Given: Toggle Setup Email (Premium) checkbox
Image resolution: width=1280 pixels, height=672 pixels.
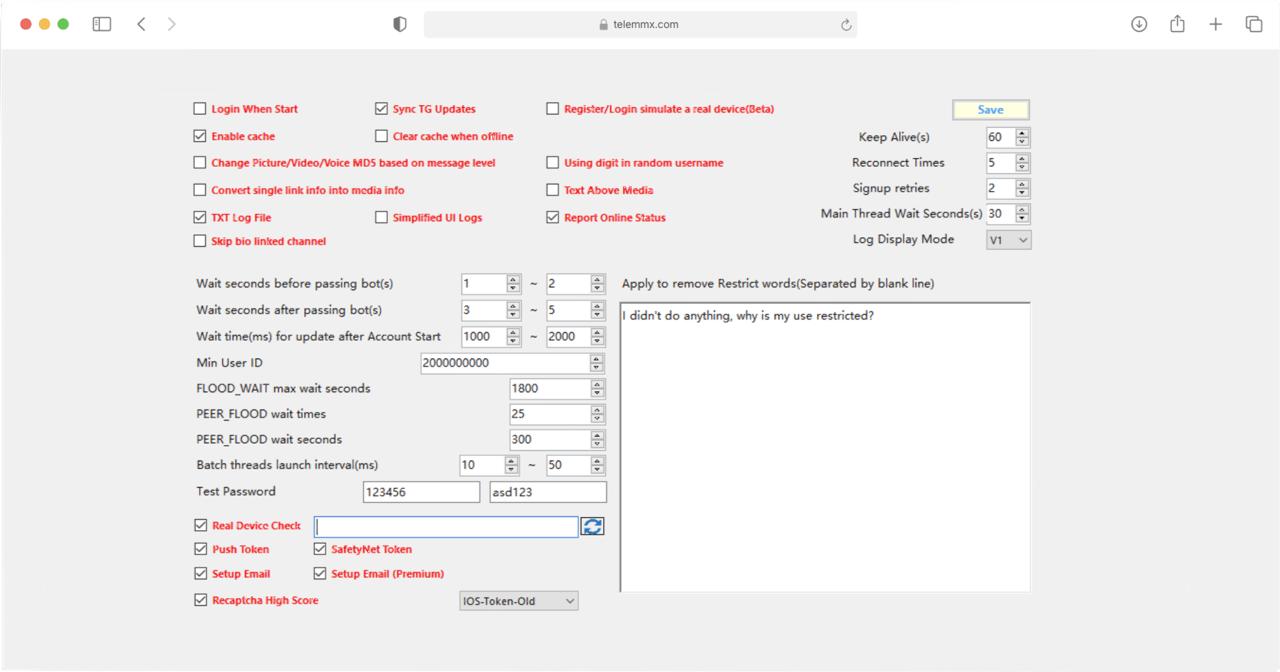Looking at the screenshot, I should point(320,574).
